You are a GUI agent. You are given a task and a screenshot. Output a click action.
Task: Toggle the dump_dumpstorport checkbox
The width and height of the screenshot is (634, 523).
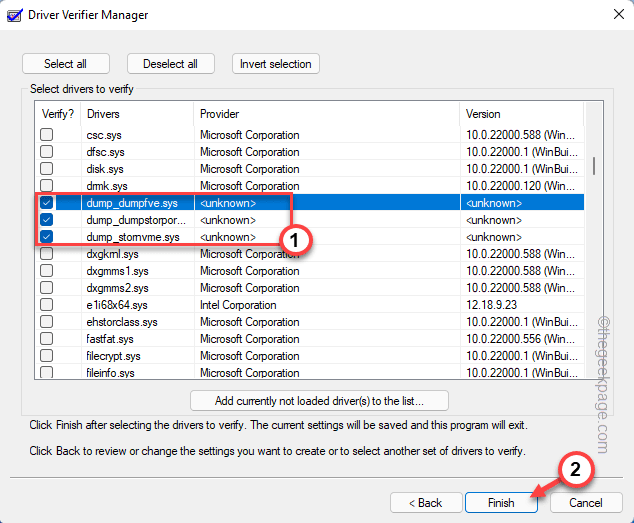[x=47, y=220]
